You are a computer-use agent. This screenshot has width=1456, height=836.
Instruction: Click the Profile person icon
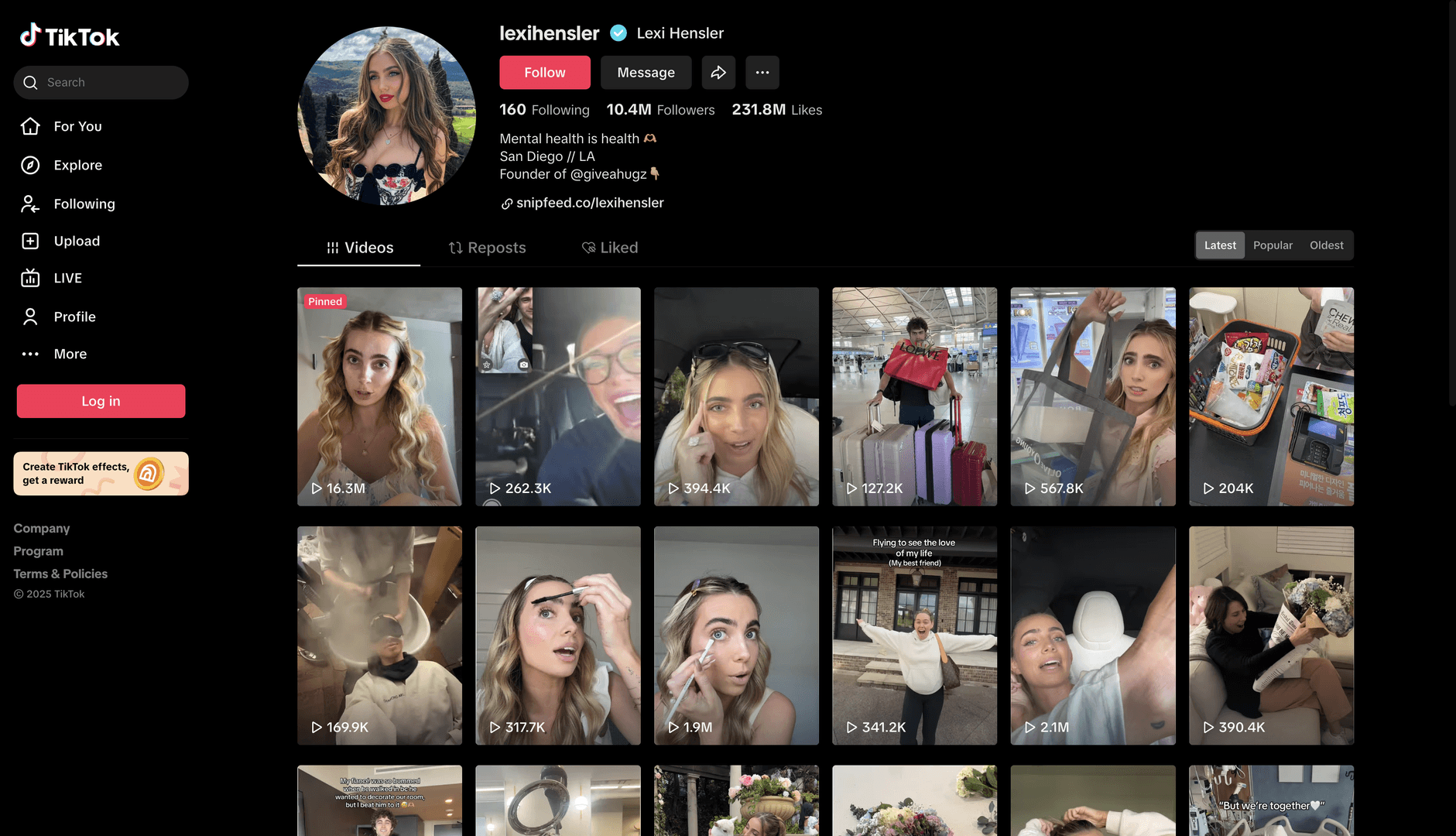click(x=30, y=317)
